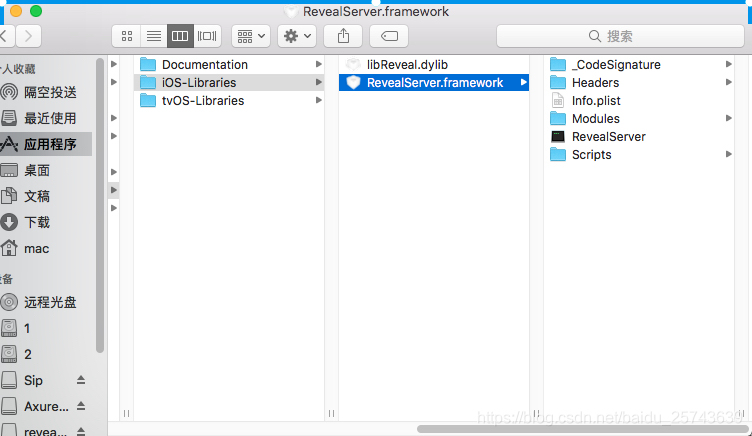Expand tvOS-Libraries folder arrow
Viewport: 752px width, 436px height.
click(x=318, y=101)
